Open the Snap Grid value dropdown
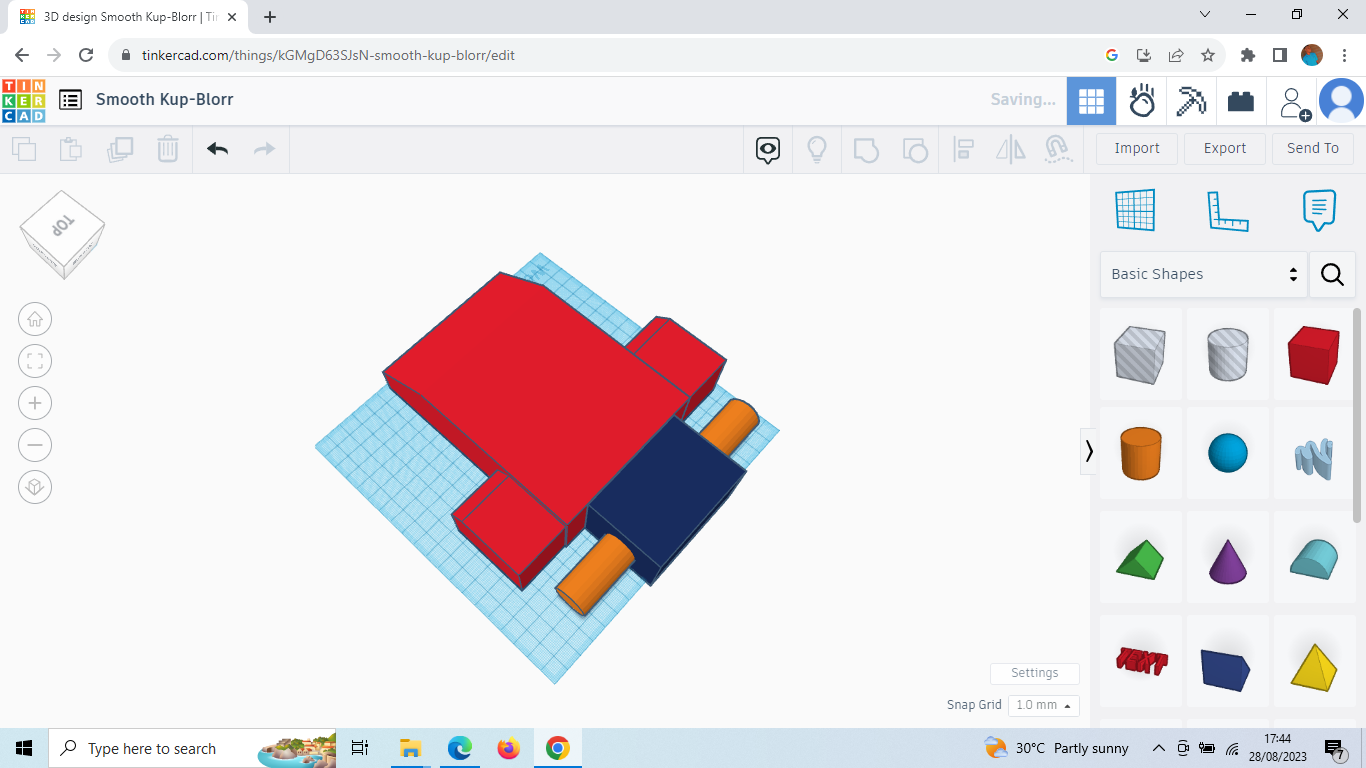The image size is (1366, 768). coord(1043,705)
